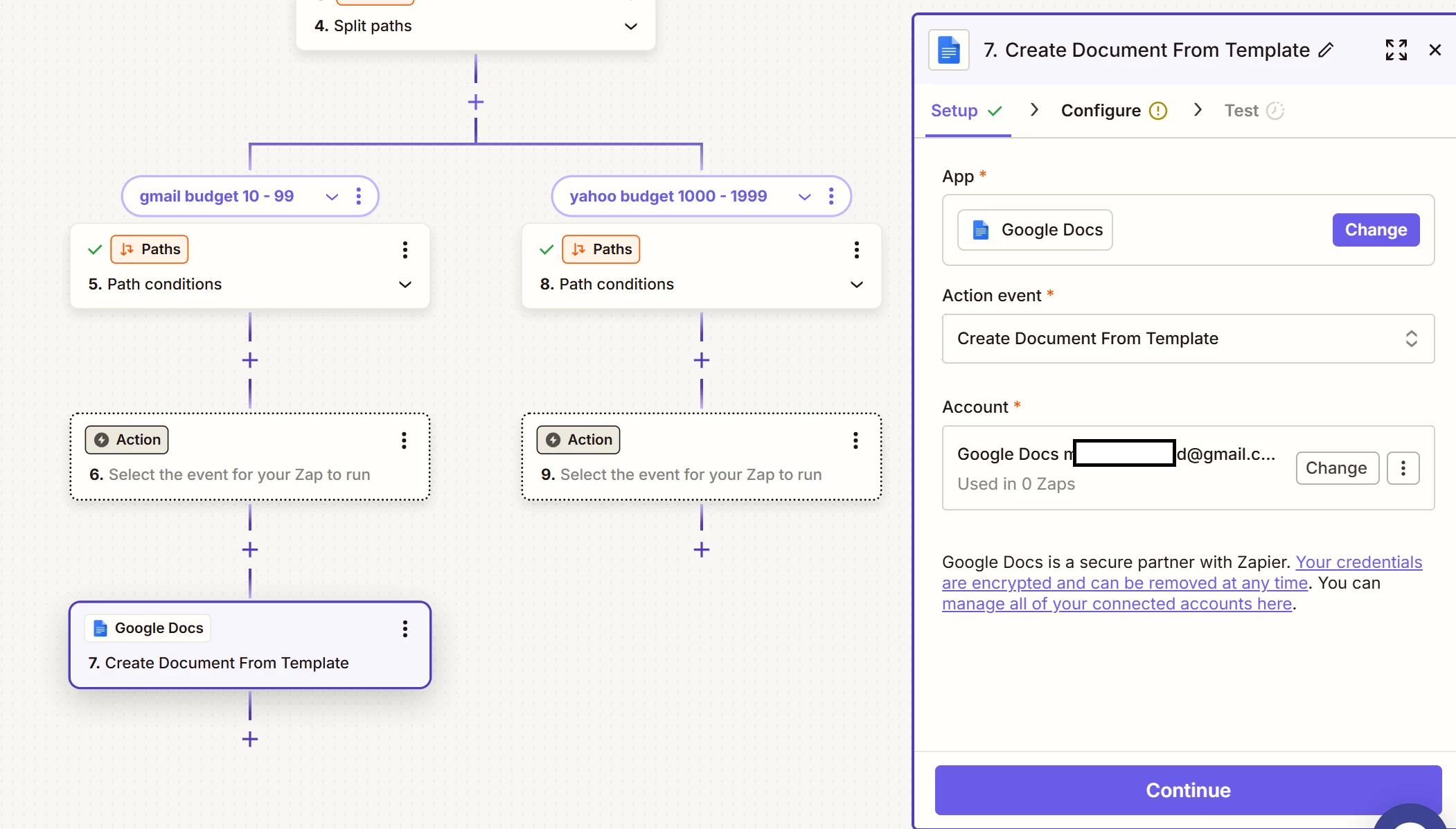The width and height of the screenshot is (1456, 829).
Task: Click step 5 green checkmark status
Action: pos(95,249)
